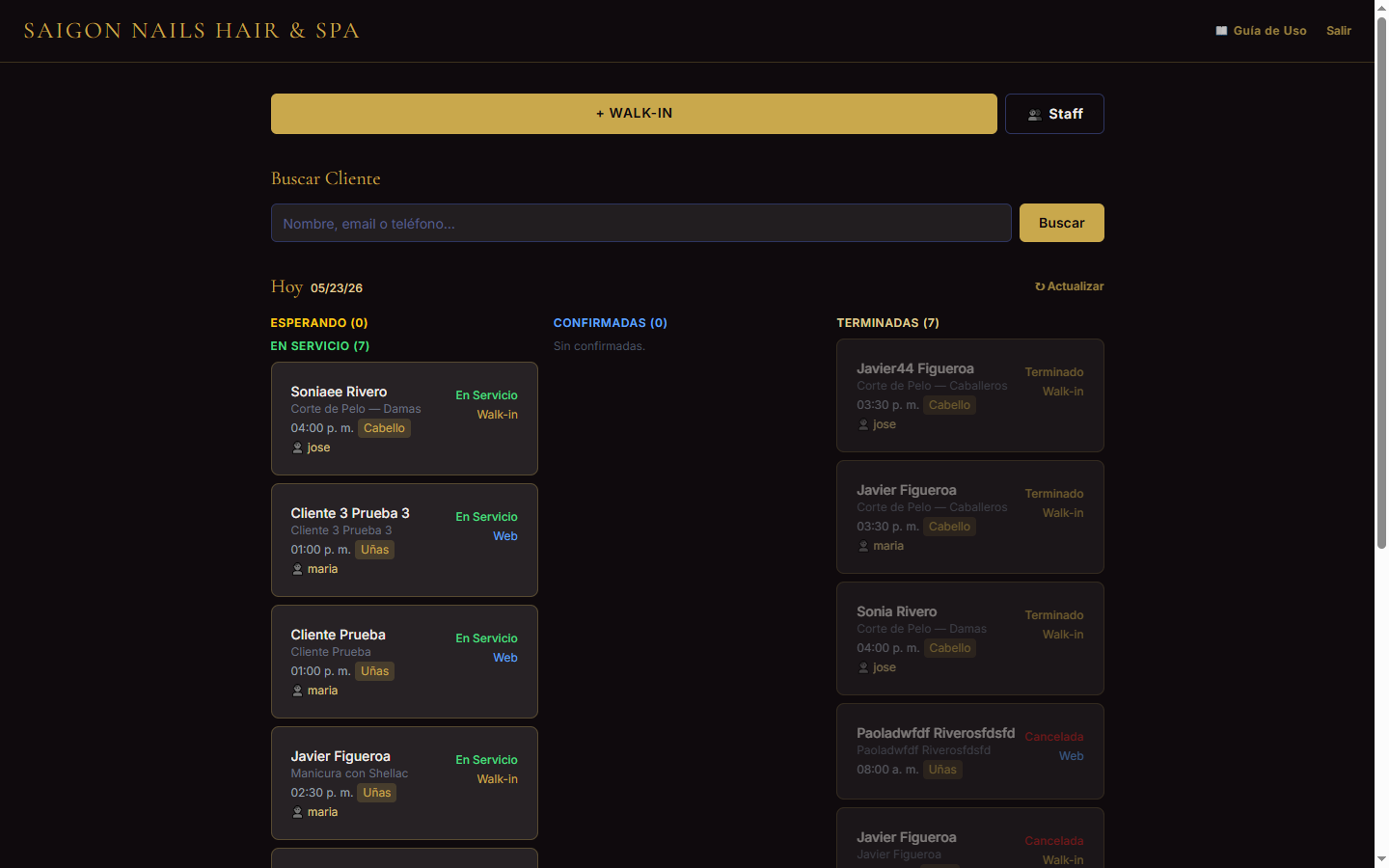Click the Web label on Cliente 3 Prueba 3 card
Viewport: 1389px width, 868px height.
(505, 536)
